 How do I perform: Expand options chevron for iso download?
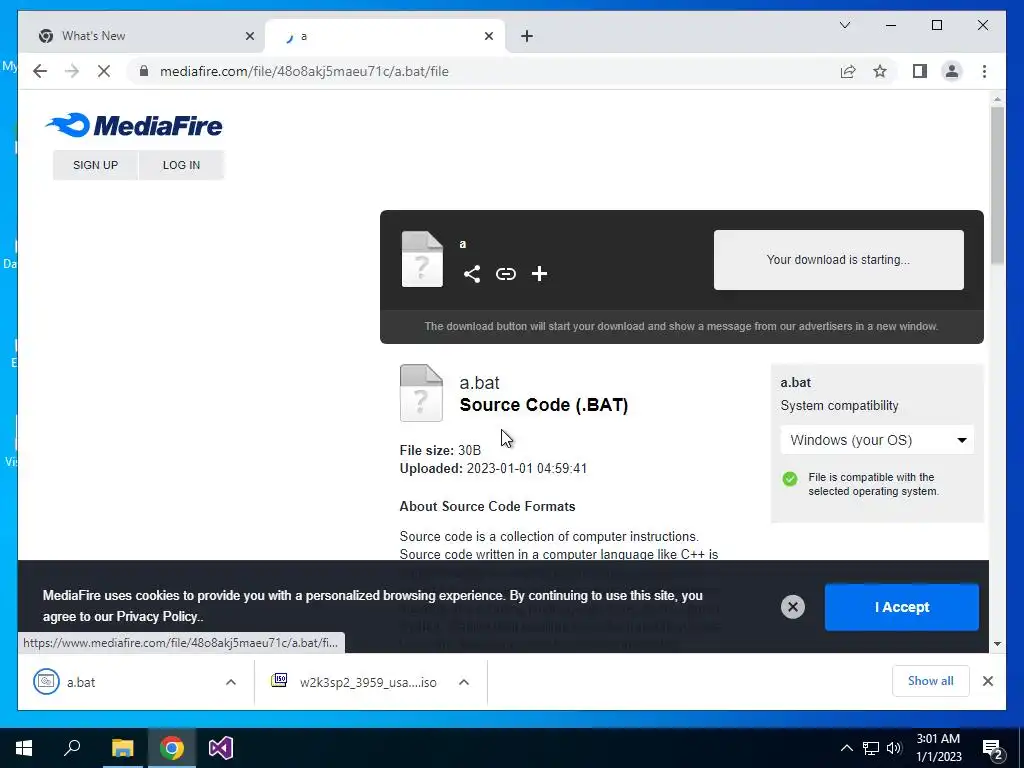coord(464,682)
